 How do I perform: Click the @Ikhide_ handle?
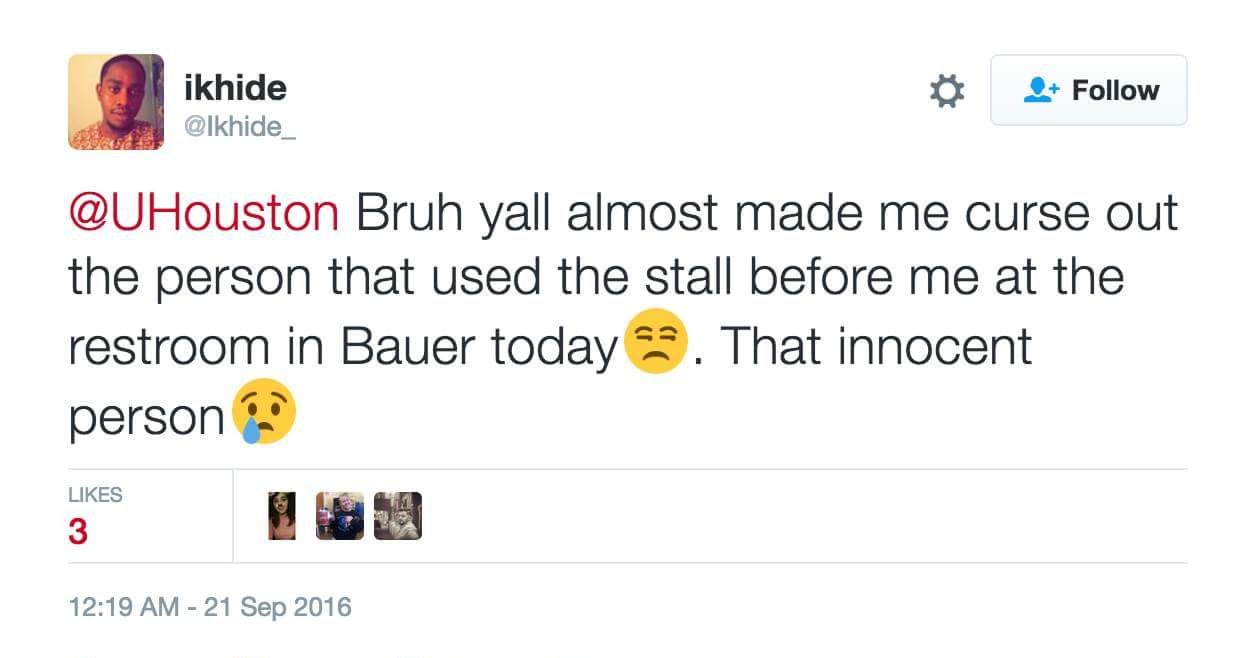tap(240, 128)
